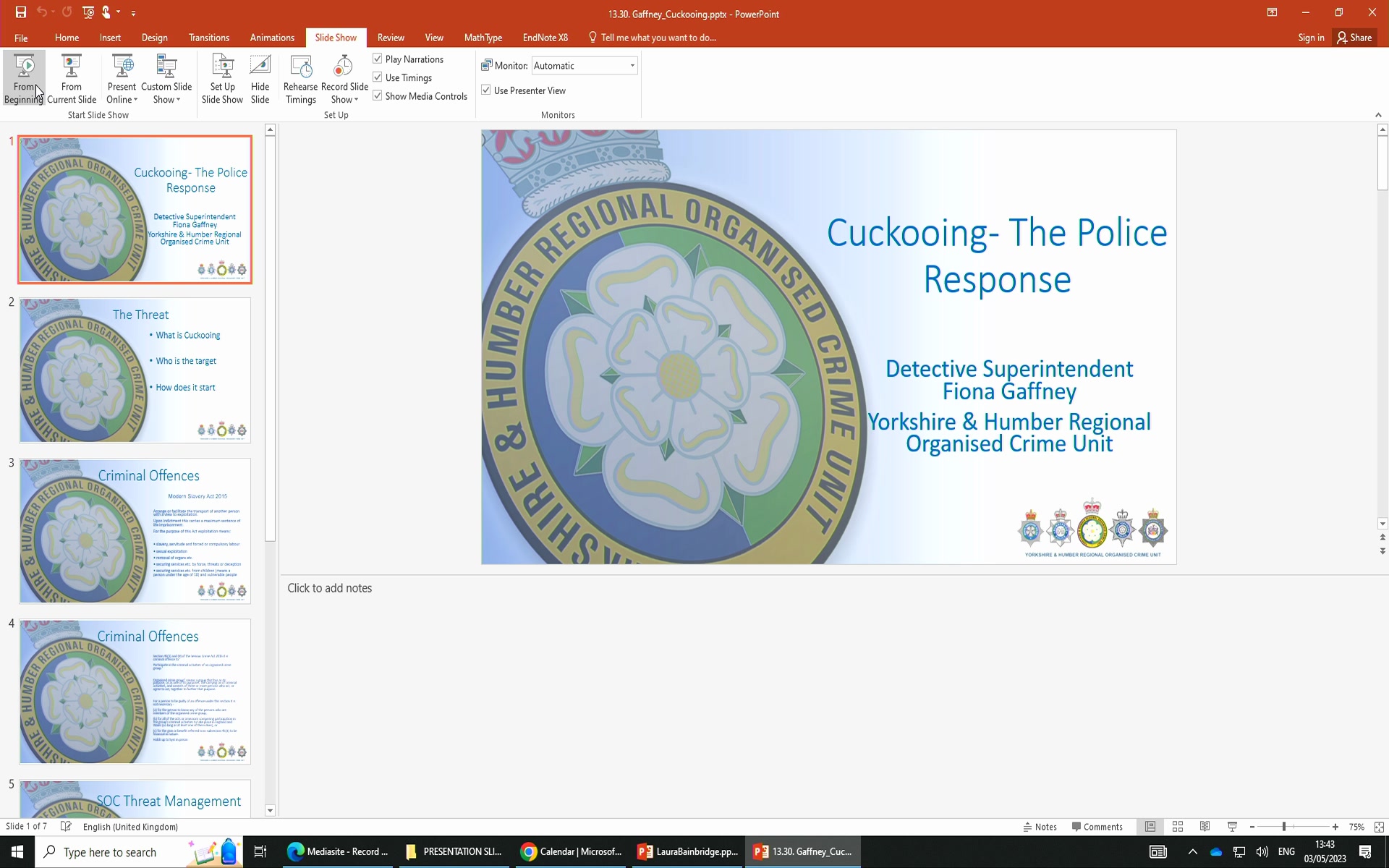Image resolution: width=1389 pixels, height=868 pixels.
Task: Show the Notes pane
Action: [1040, 826]
